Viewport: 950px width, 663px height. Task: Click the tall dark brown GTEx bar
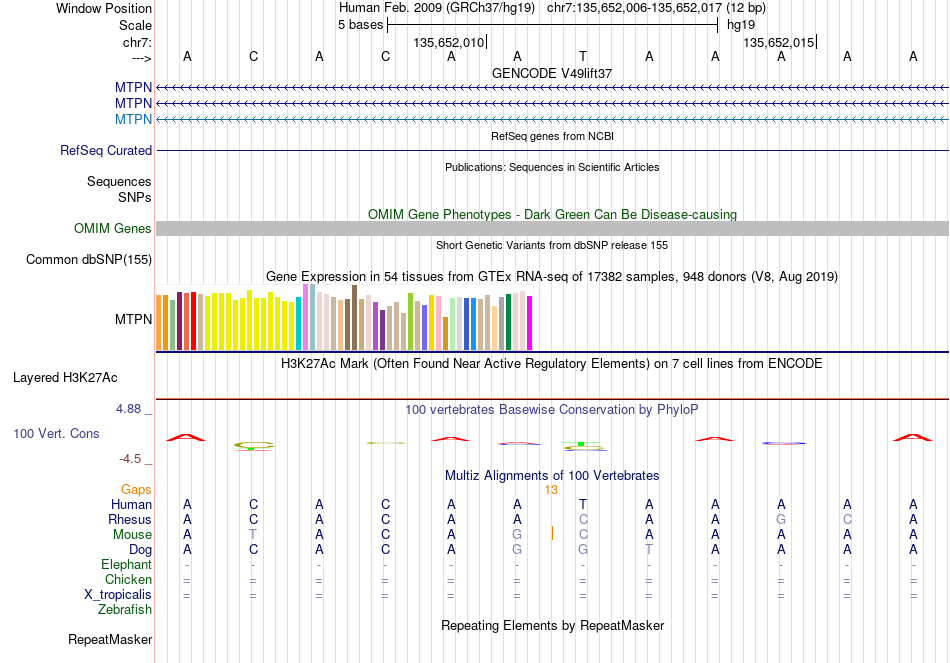tap(354, 318)
